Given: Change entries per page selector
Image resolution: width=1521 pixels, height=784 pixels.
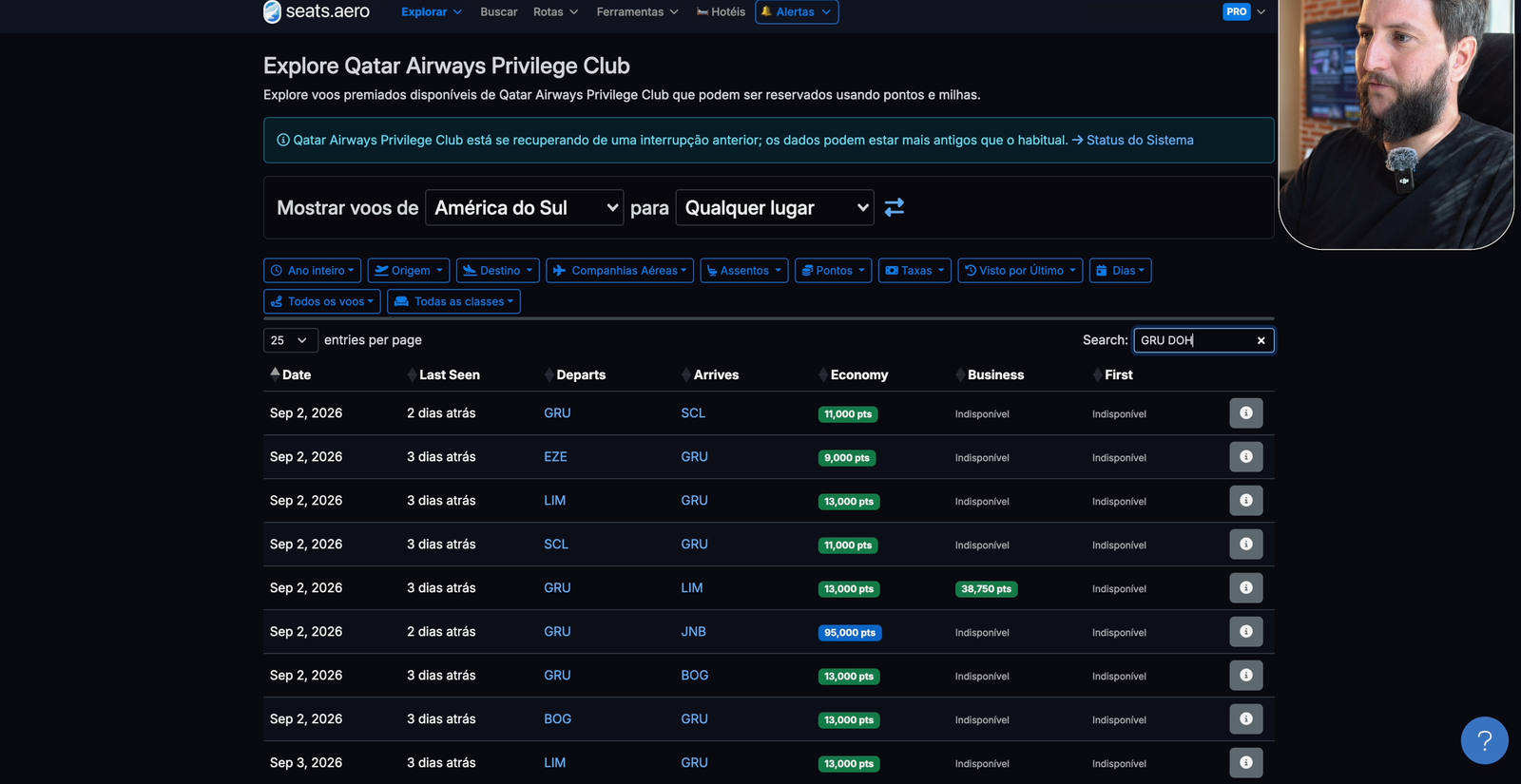Looking at the screenshot, I should click(290, 340).
